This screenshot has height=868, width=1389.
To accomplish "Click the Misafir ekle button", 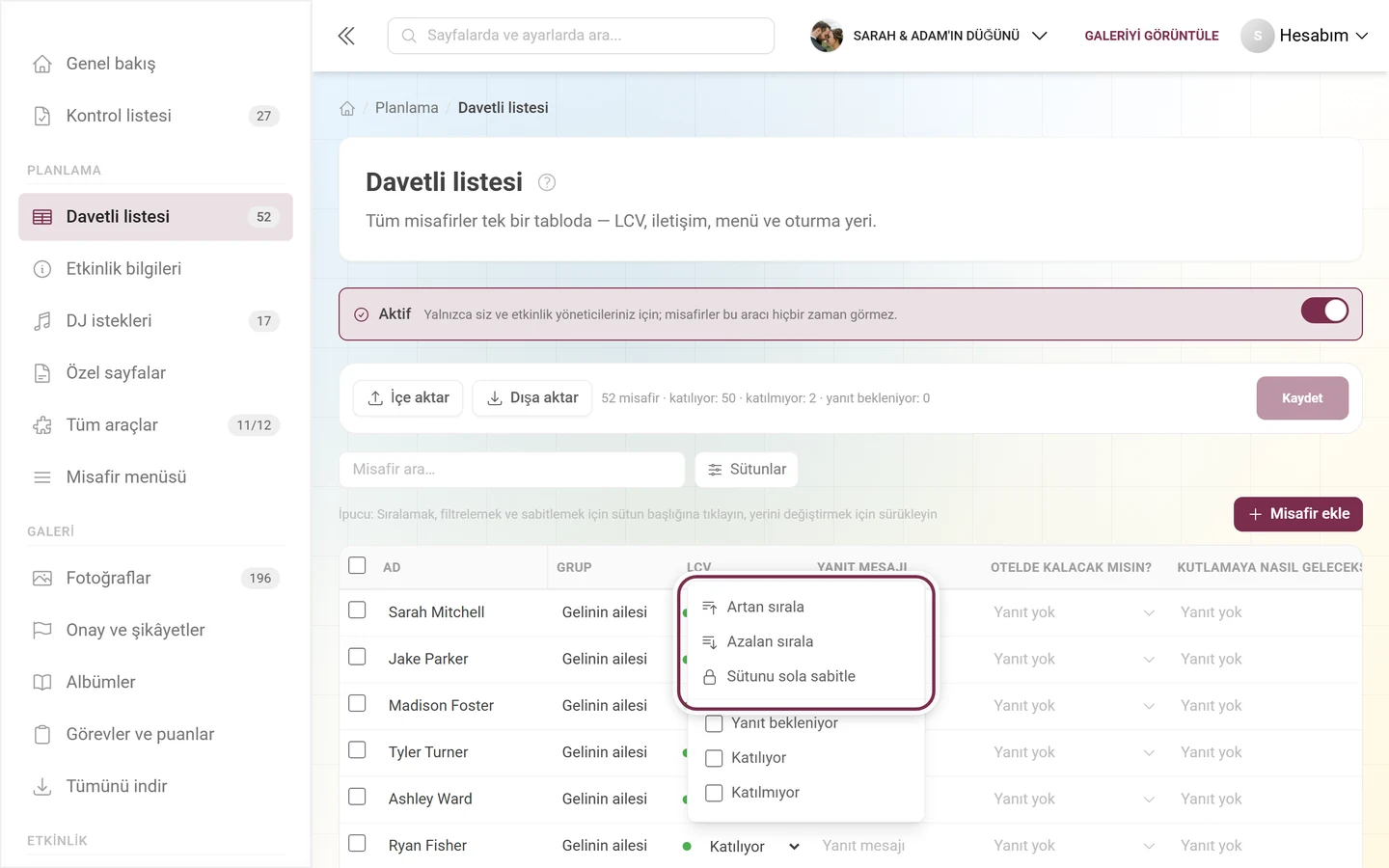I will click(1298, 514).
